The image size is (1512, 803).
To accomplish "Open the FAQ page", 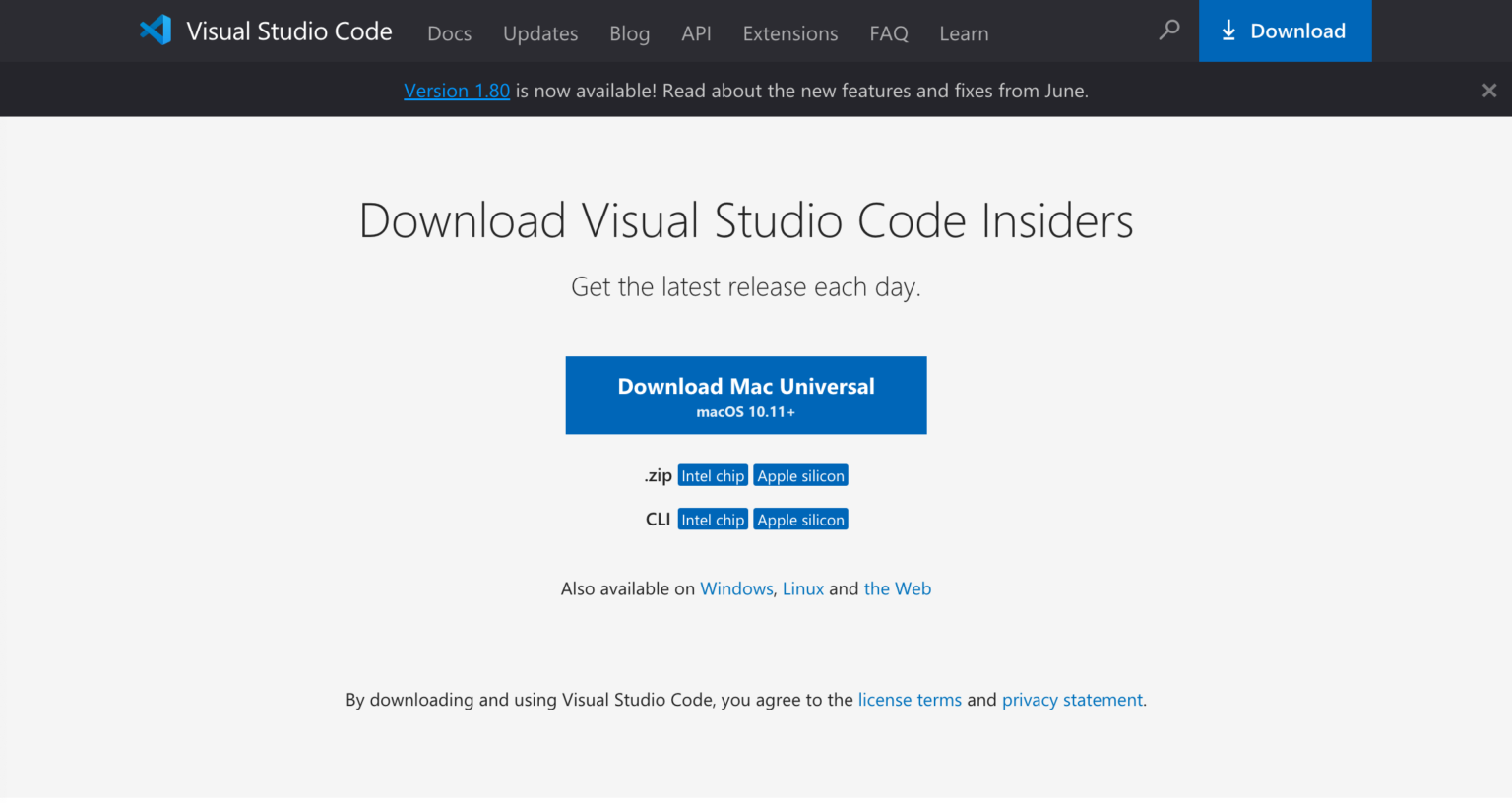I will tap(889, 32).
